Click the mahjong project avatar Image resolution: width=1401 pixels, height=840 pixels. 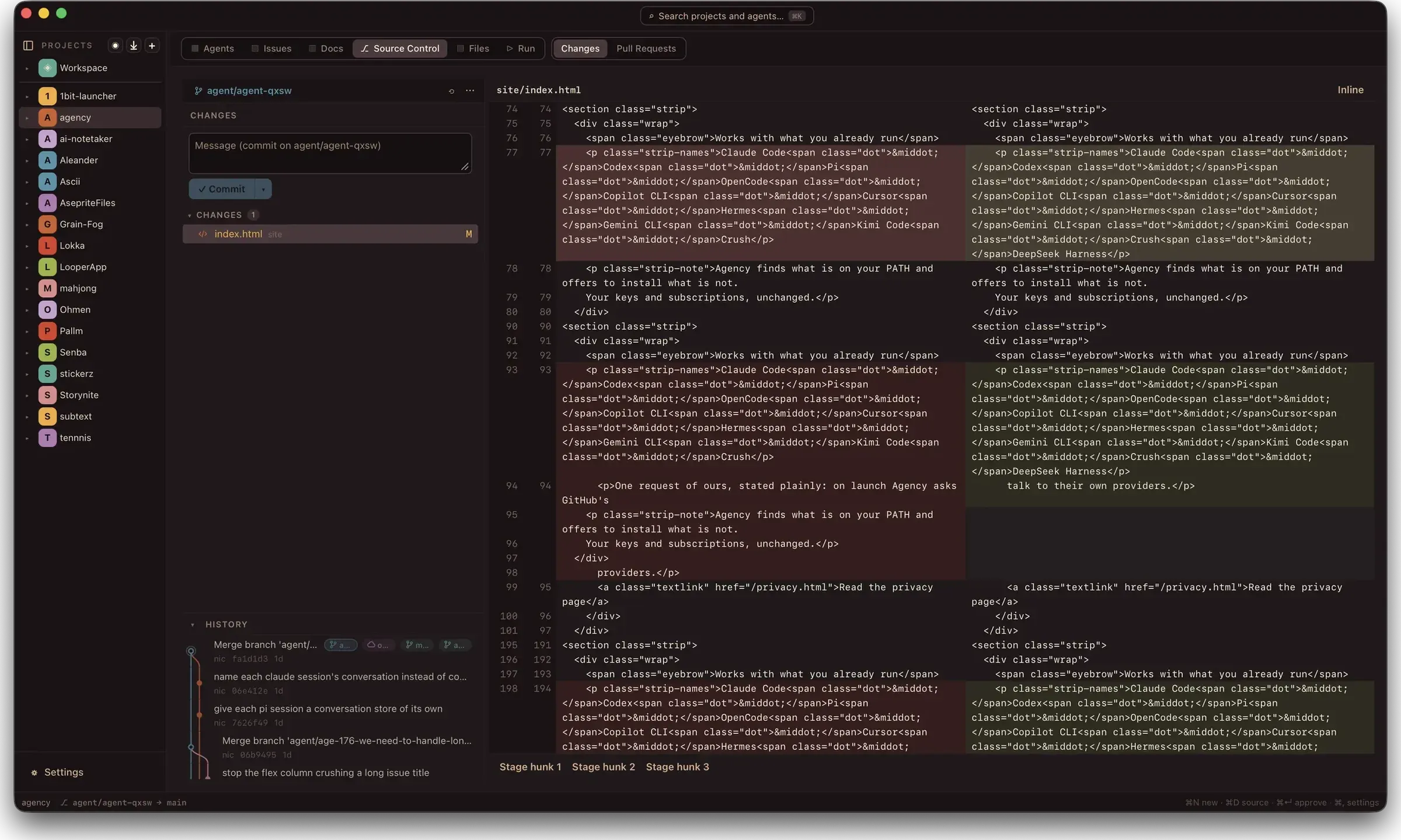coord(47,288)
